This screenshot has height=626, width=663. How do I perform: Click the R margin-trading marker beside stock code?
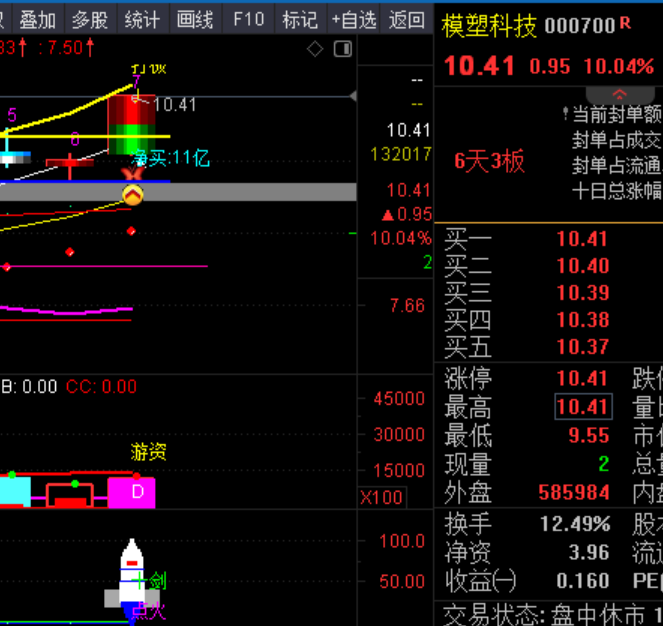coord(625,23)
